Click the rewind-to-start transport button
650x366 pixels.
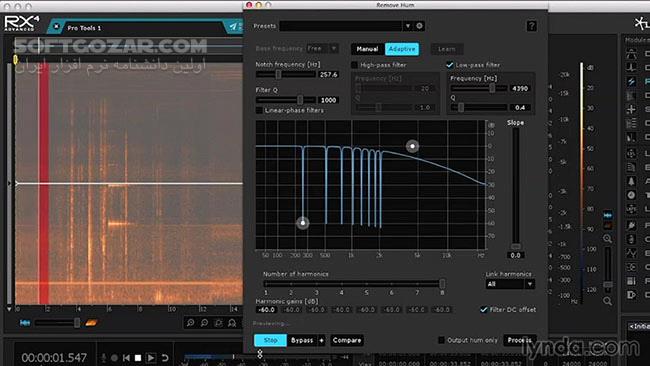pyautogui.click(x=126, y=357)
